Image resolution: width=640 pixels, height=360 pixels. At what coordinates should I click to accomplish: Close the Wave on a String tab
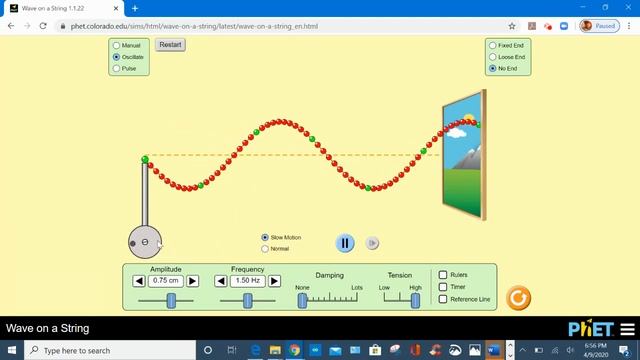tap(116, 8)
